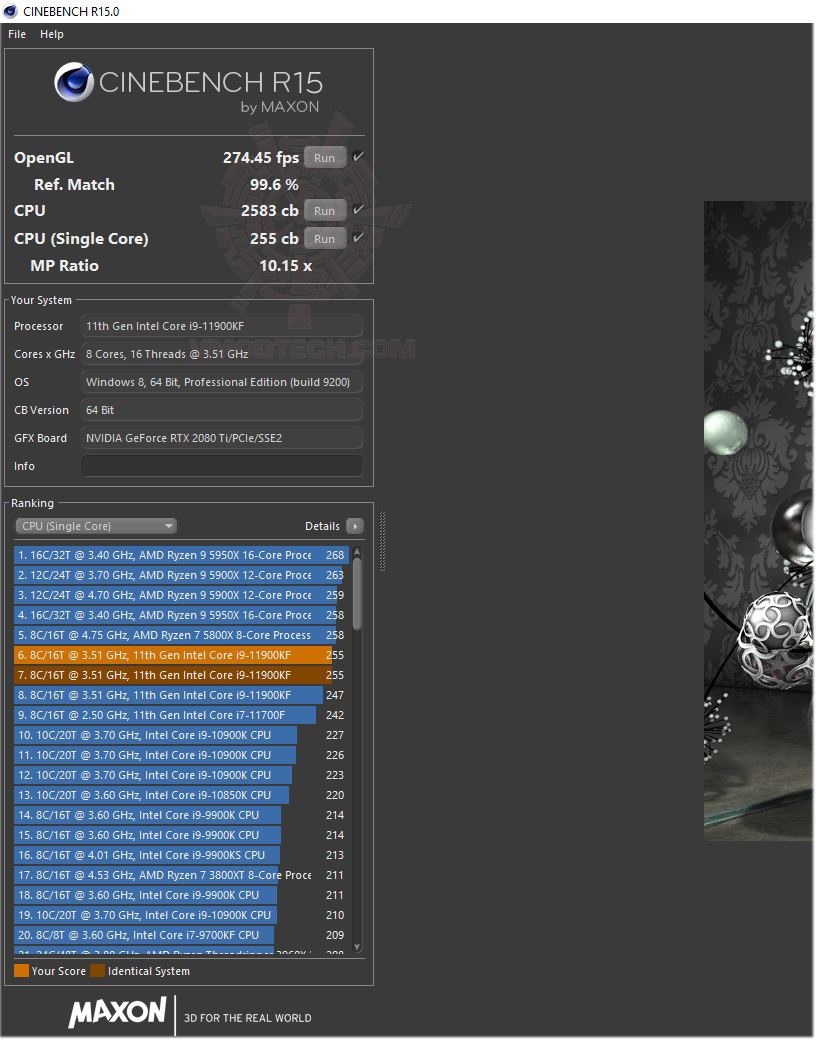Click the CPU score 2583 cb
The width and height of the screenshot is (816, 1040).
click(x=269, y=211)
